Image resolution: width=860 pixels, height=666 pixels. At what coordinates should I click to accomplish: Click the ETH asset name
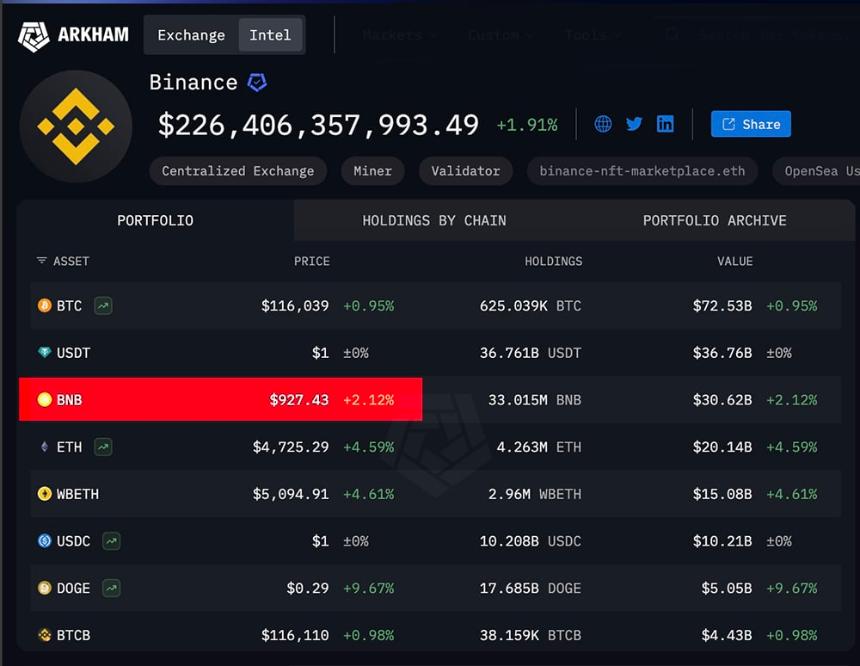69,447
